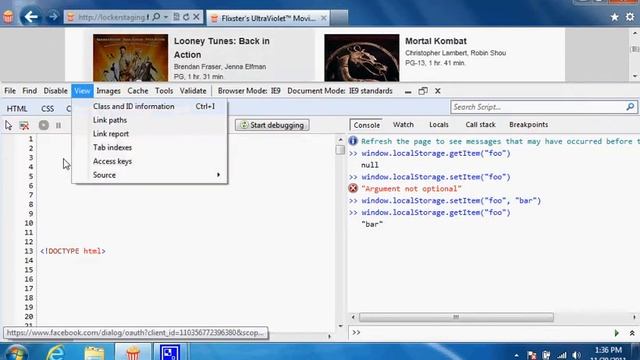The image size is (640, 360).
Task: Run script with green play arrow
Action: pos(617,333)
